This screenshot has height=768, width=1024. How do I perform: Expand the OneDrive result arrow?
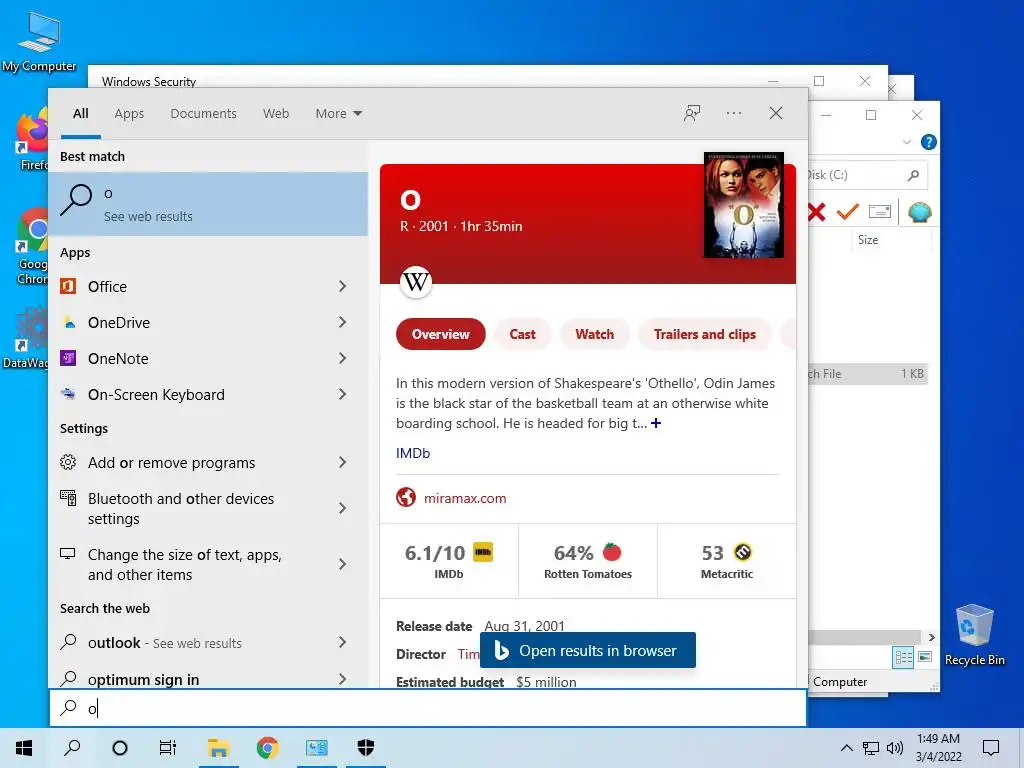click(x=342, y=322)
